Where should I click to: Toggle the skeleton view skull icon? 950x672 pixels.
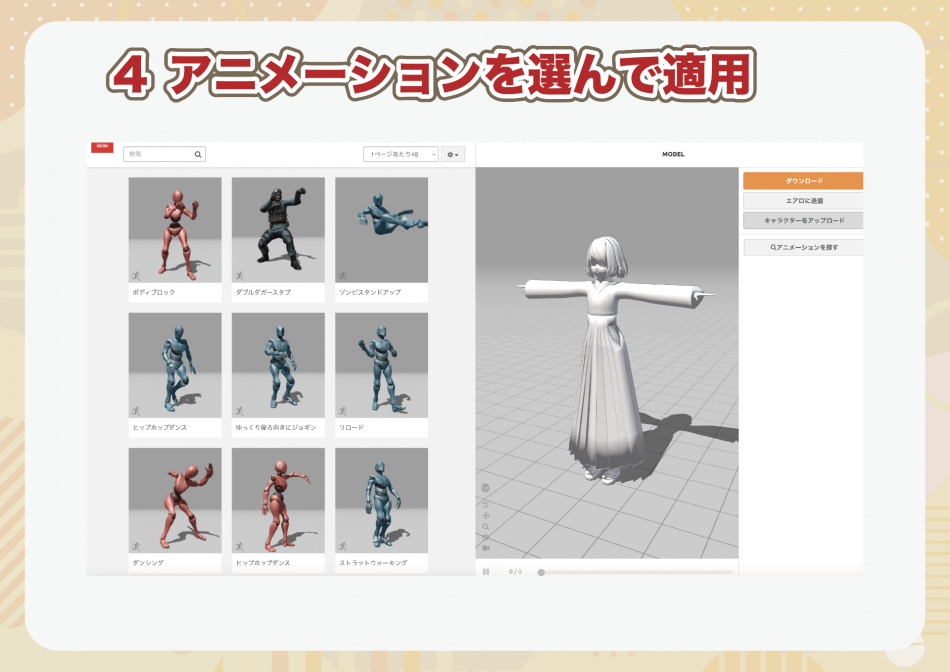tap(485, 488)
